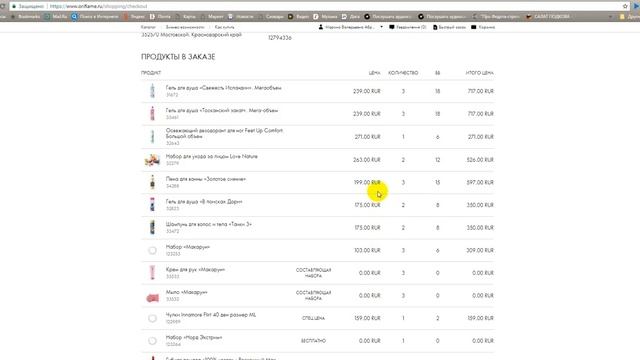
Task: Click the КОЛИЧЕСТВО column header
Action: tap(403, 73)
